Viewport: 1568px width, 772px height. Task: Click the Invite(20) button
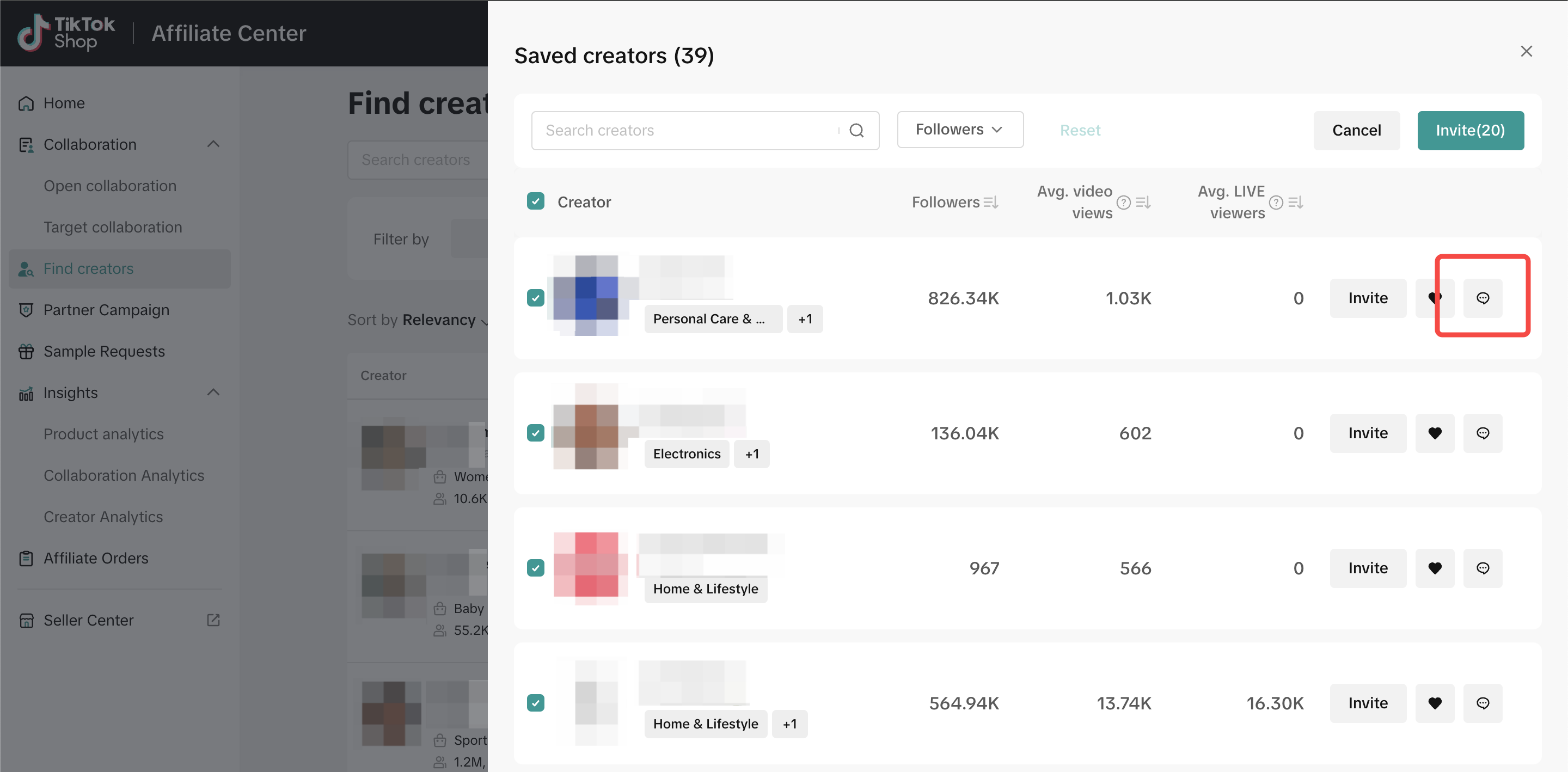click(x=1469, y=130)
